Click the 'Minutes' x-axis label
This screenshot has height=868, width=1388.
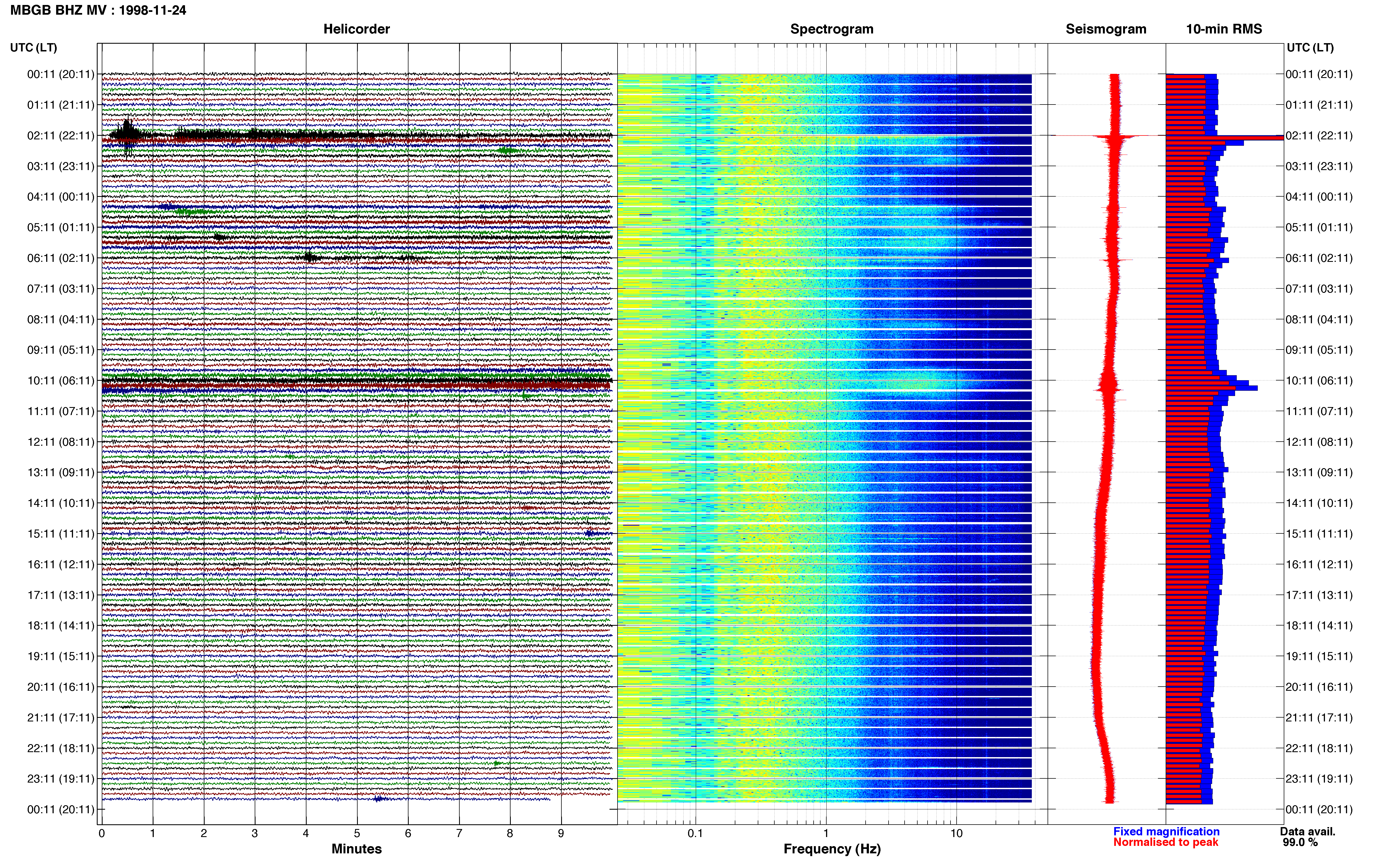coord(356,849)
